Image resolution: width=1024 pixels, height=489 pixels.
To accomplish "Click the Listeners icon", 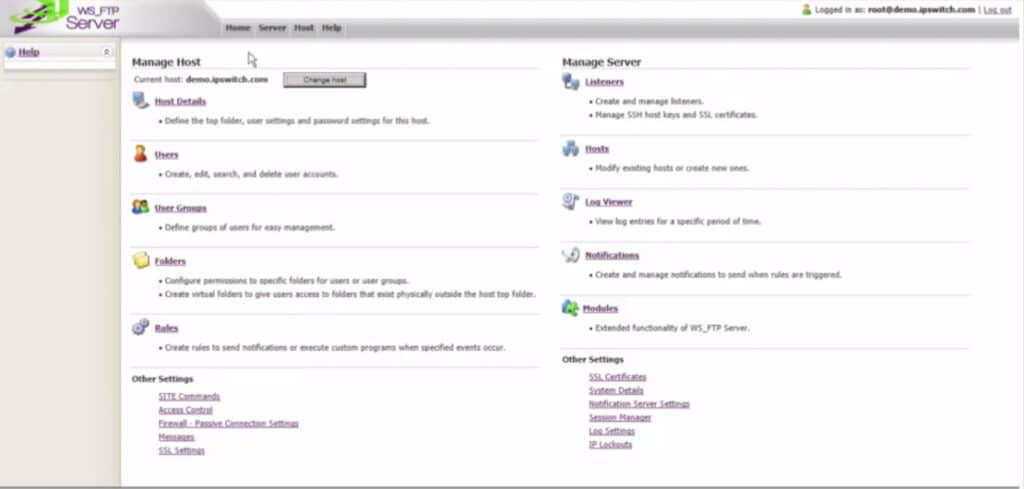I will (570, 82).
